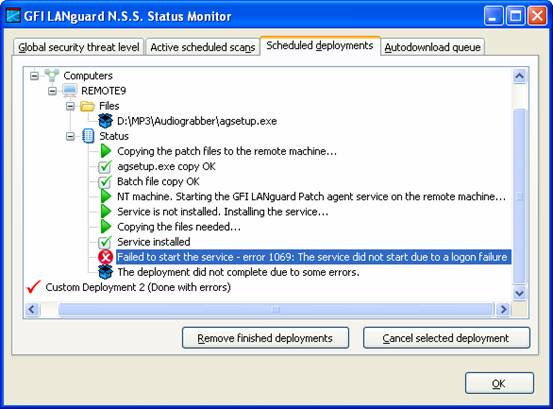Select 'Copying the patch files to the remote machine...' text

pyautogui.click(x=227, y=151)
